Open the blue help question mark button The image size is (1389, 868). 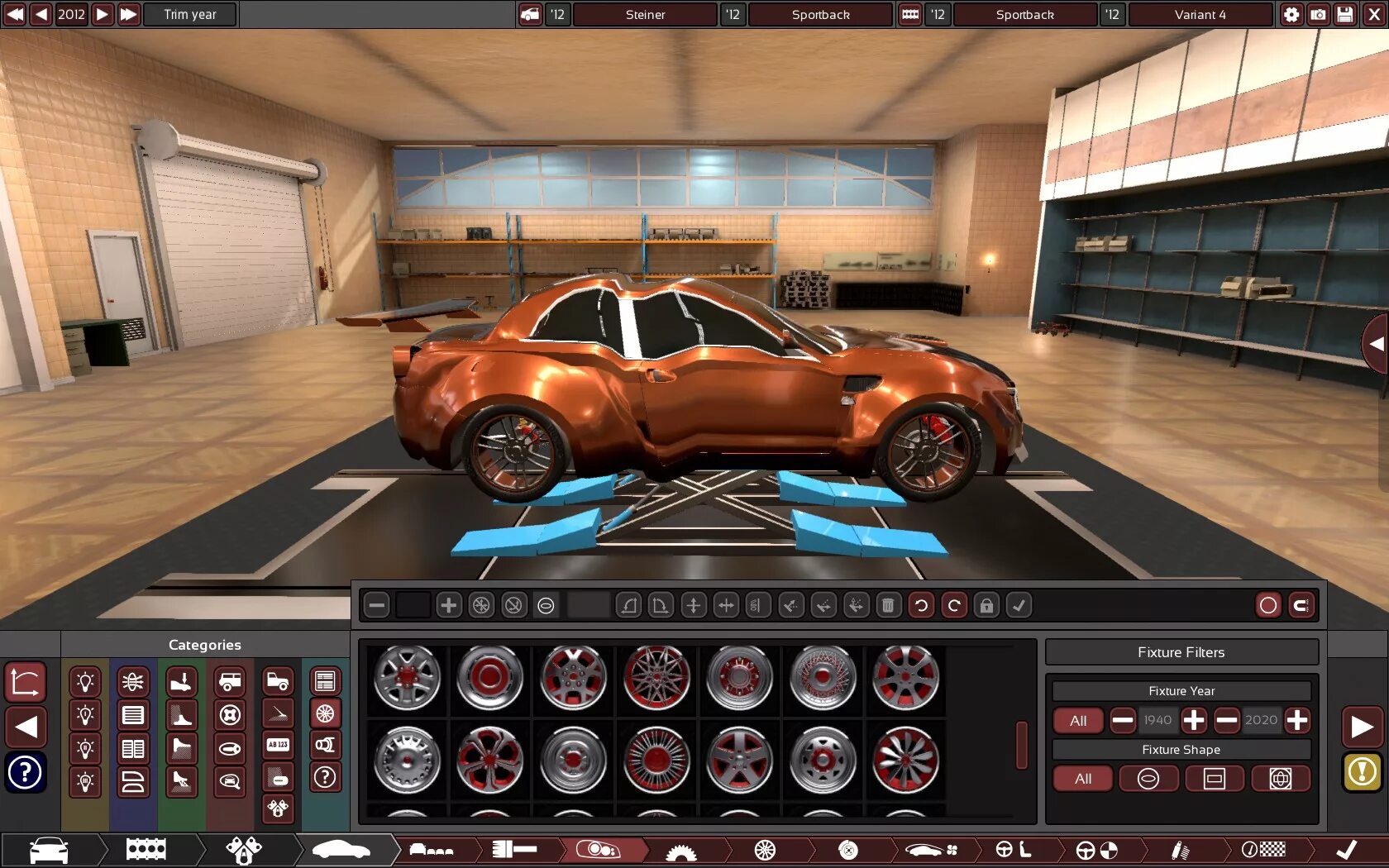click(25, 773)
